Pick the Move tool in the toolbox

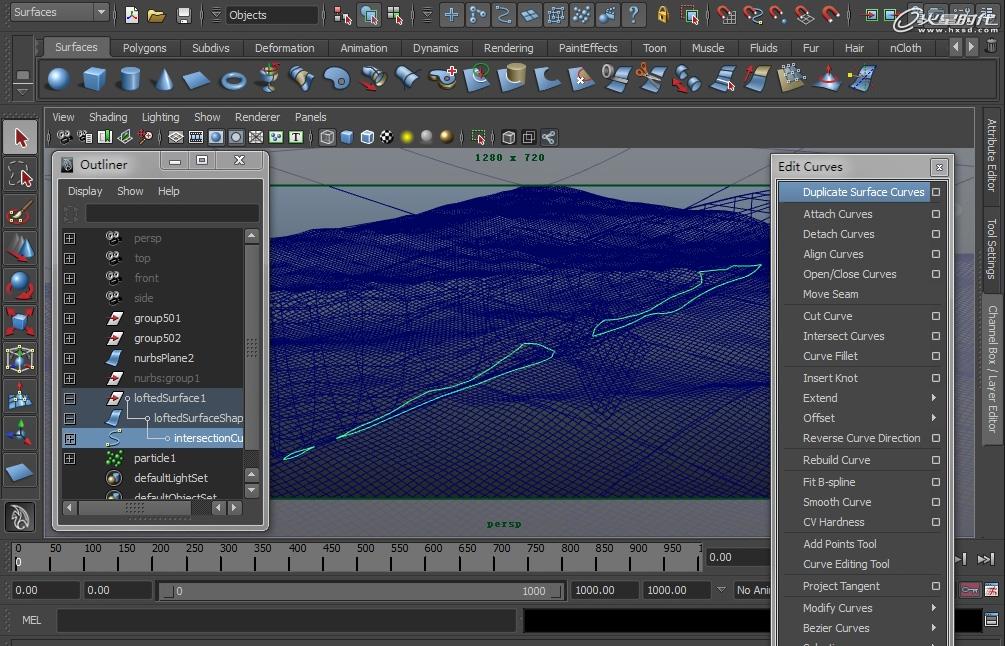tap(20, 248)
